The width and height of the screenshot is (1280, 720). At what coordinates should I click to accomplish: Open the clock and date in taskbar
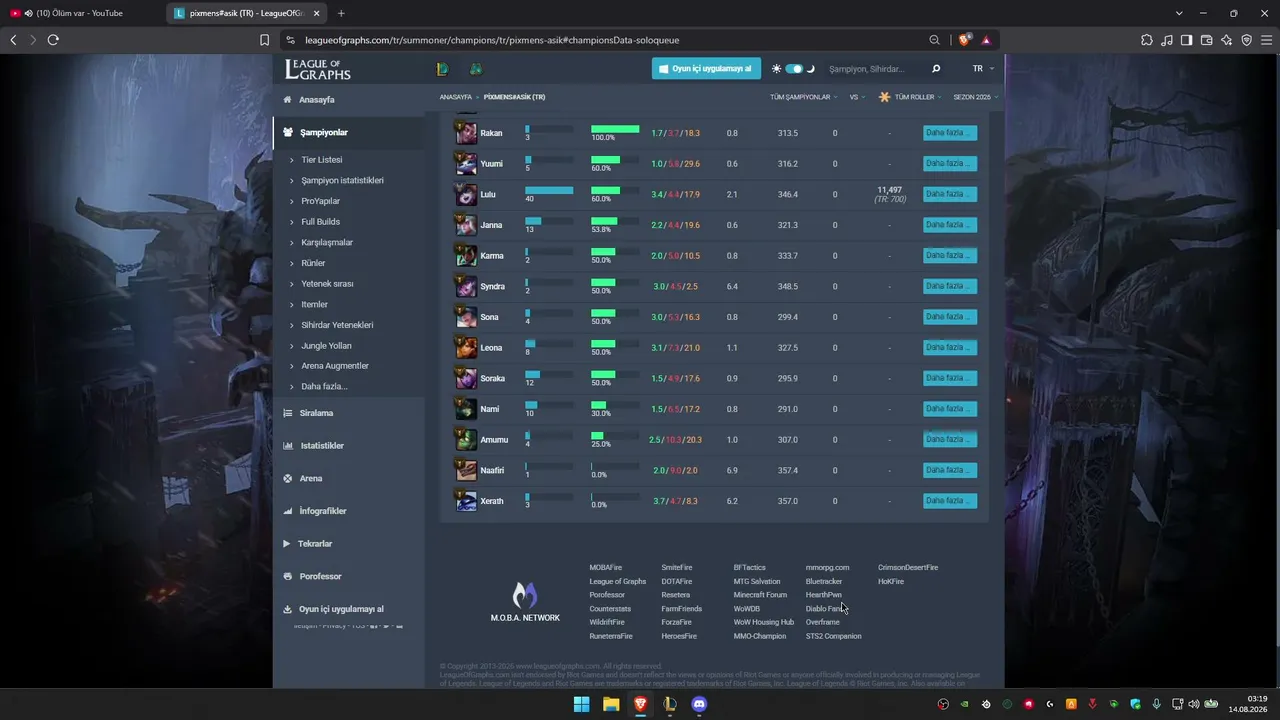[1249, 704]
